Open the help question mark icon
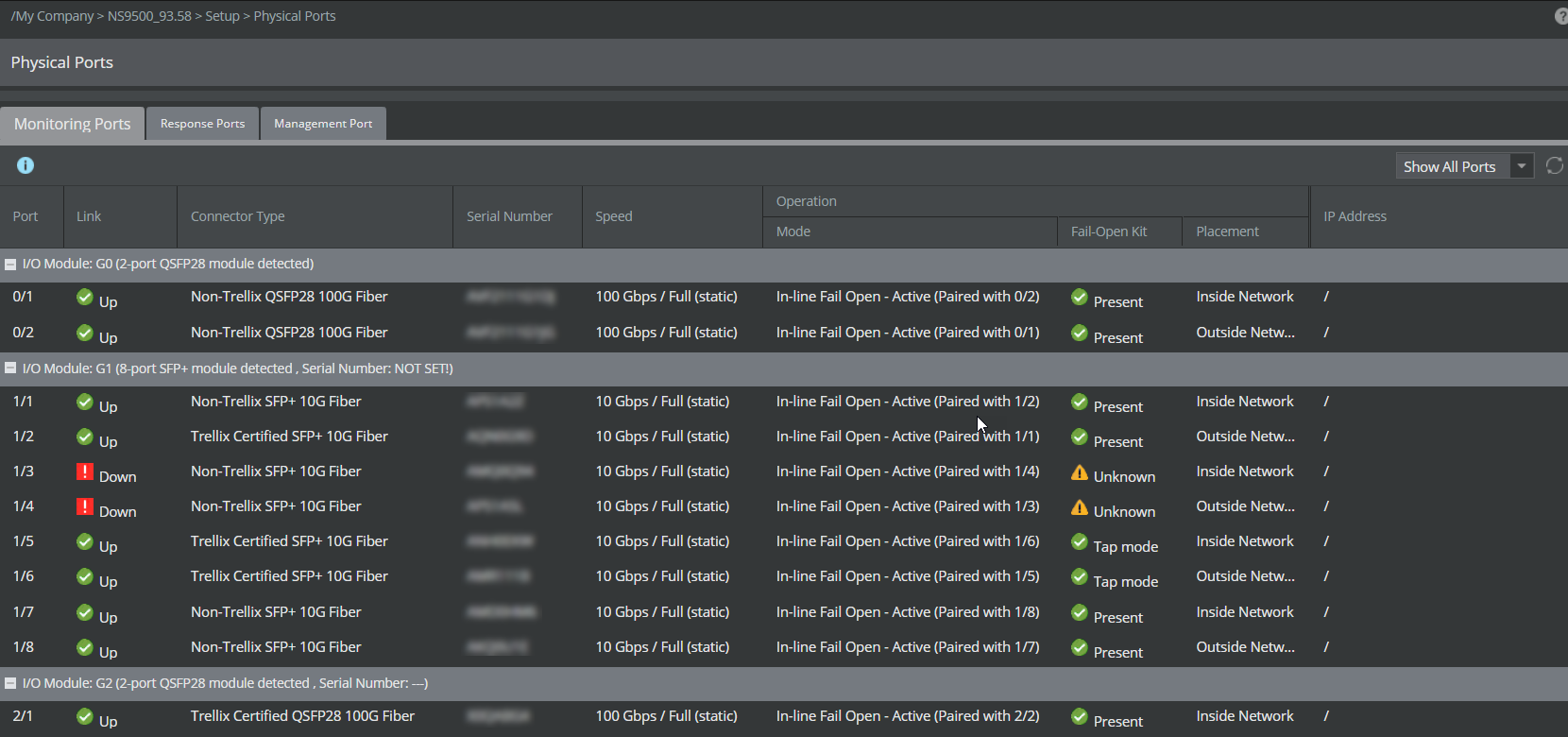 (x=1561, y=16)
